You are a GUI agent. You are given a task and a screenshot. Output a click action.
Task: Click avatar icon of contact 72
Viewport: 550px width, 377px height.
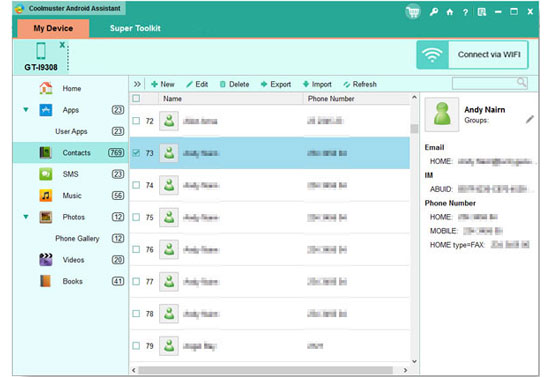[169, 121]
